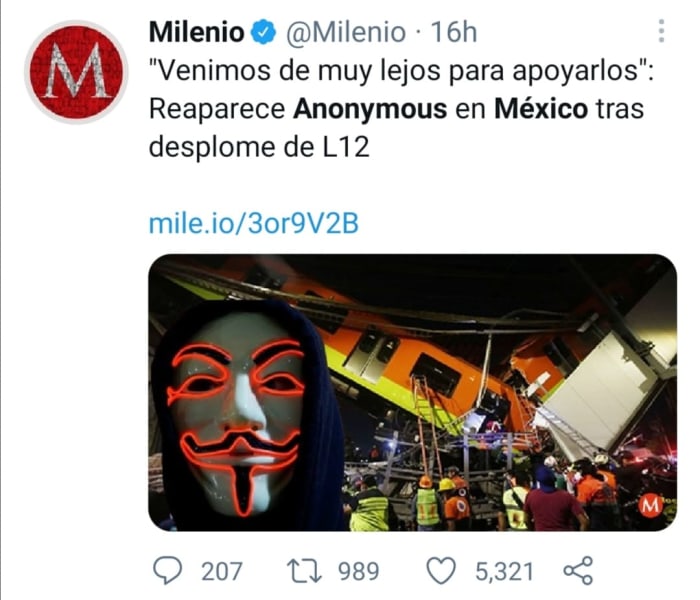Image resolution: width=700 pixels, height=600 pixels.
Task: Click the 5,321 likes count
Action: pos(504,571)
